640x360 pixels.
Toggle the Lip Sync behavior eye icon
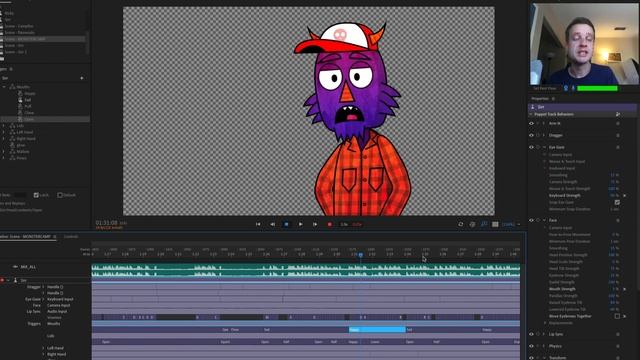pos(531,334)
